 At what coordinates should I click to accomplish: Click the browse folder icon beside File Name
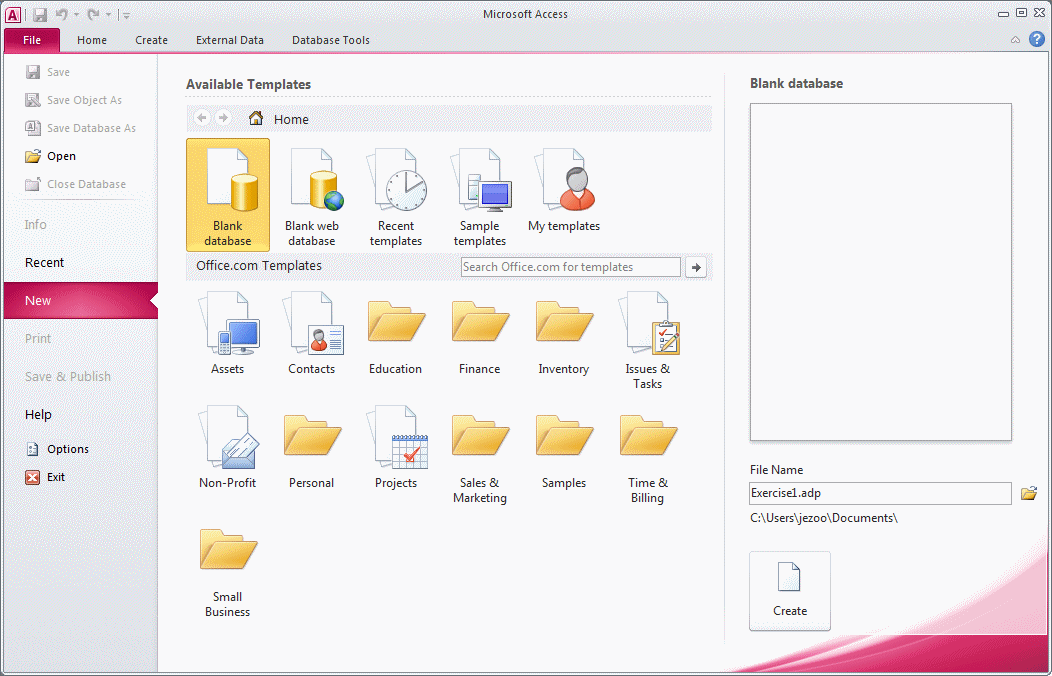point(1029,494)
